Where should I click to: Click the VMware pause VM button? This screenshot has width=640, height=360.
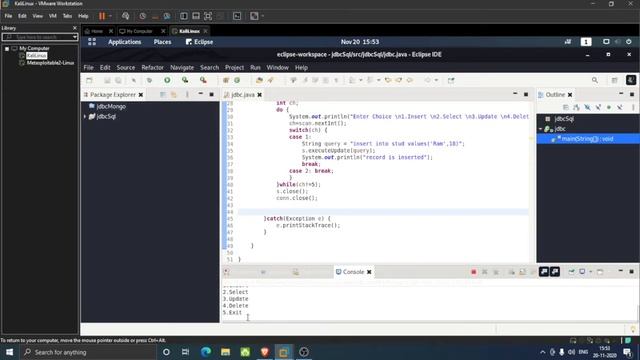102,16
